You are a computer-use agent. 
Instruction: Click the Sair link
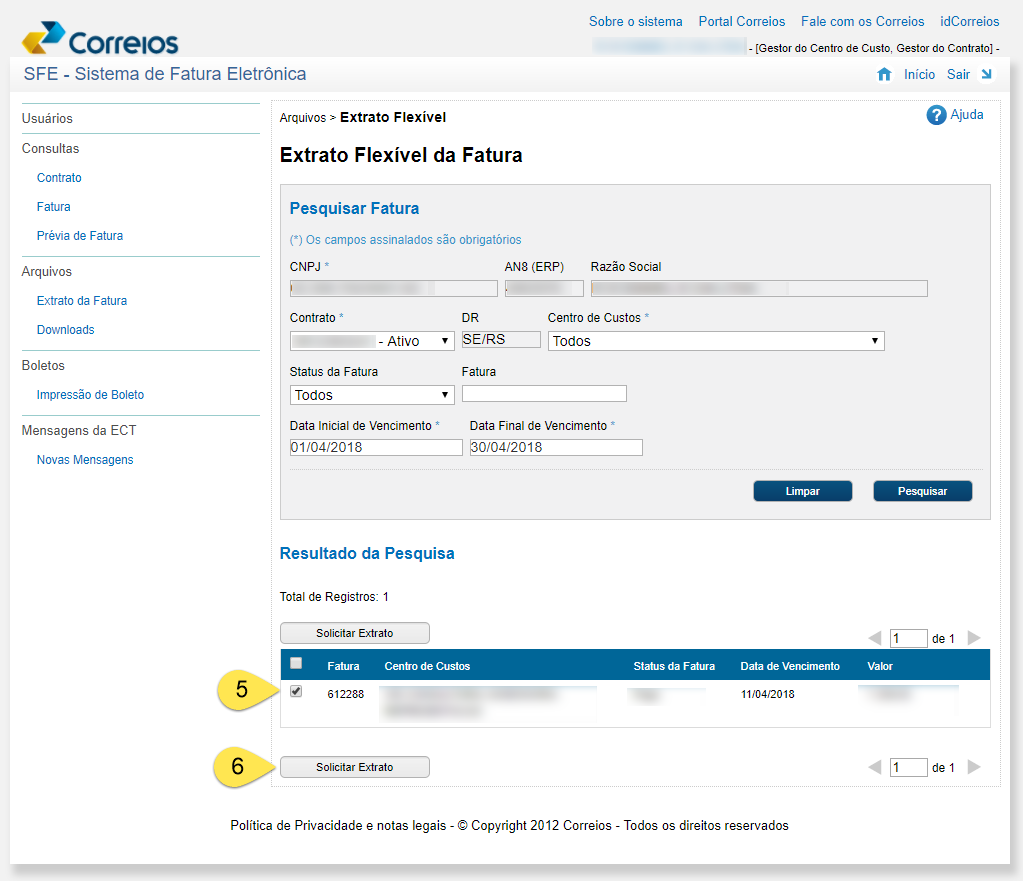(x=958, y=74)
